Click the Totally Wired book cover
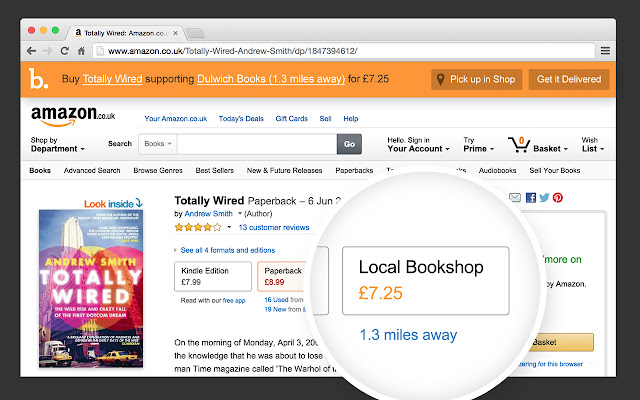This screenshot has width=640, height=400. click(91, 289)
